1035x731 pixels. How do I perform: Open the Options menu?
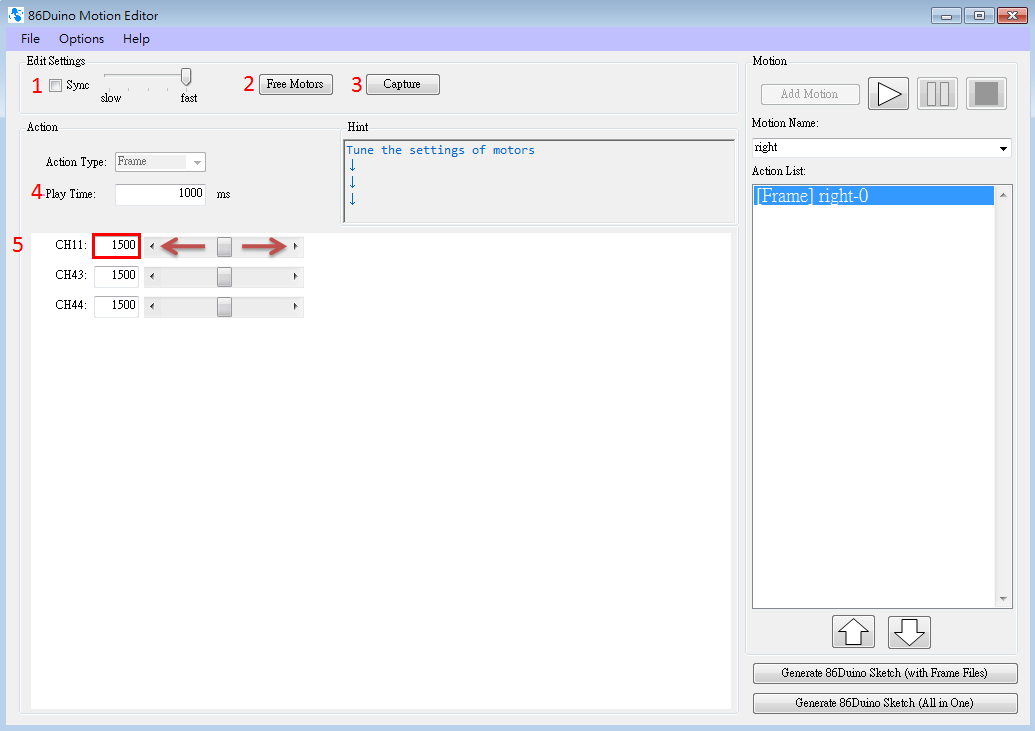click(x=81, y=39)
